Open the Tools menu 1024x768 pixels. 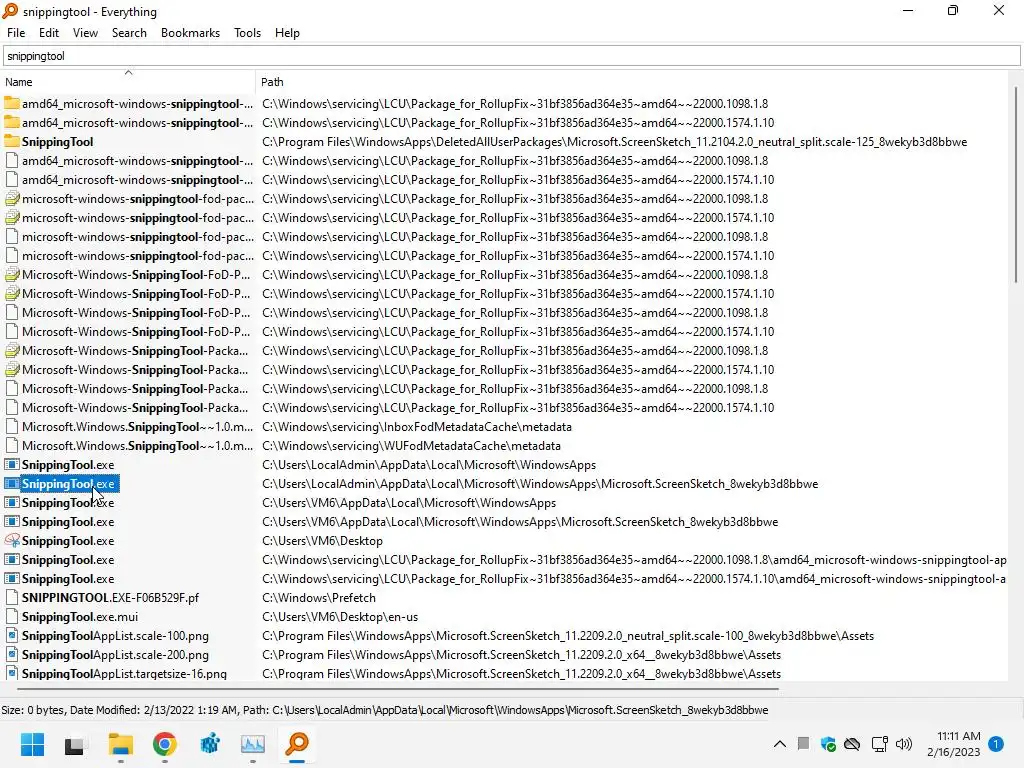coord(247,33)
